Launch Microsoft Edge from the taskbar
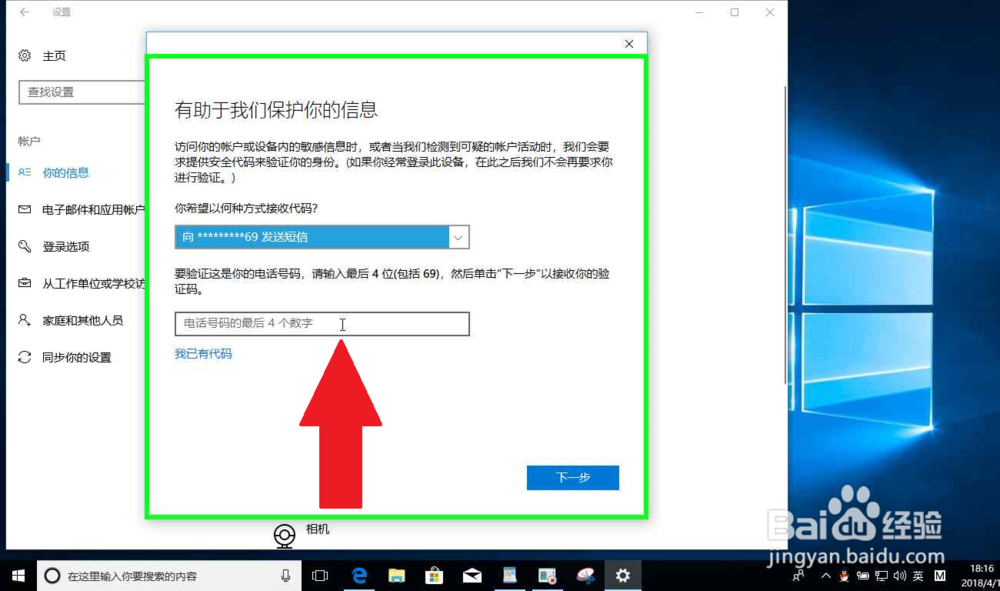The width and height of the screenshot is (1000, 591). tap(359, 575)
